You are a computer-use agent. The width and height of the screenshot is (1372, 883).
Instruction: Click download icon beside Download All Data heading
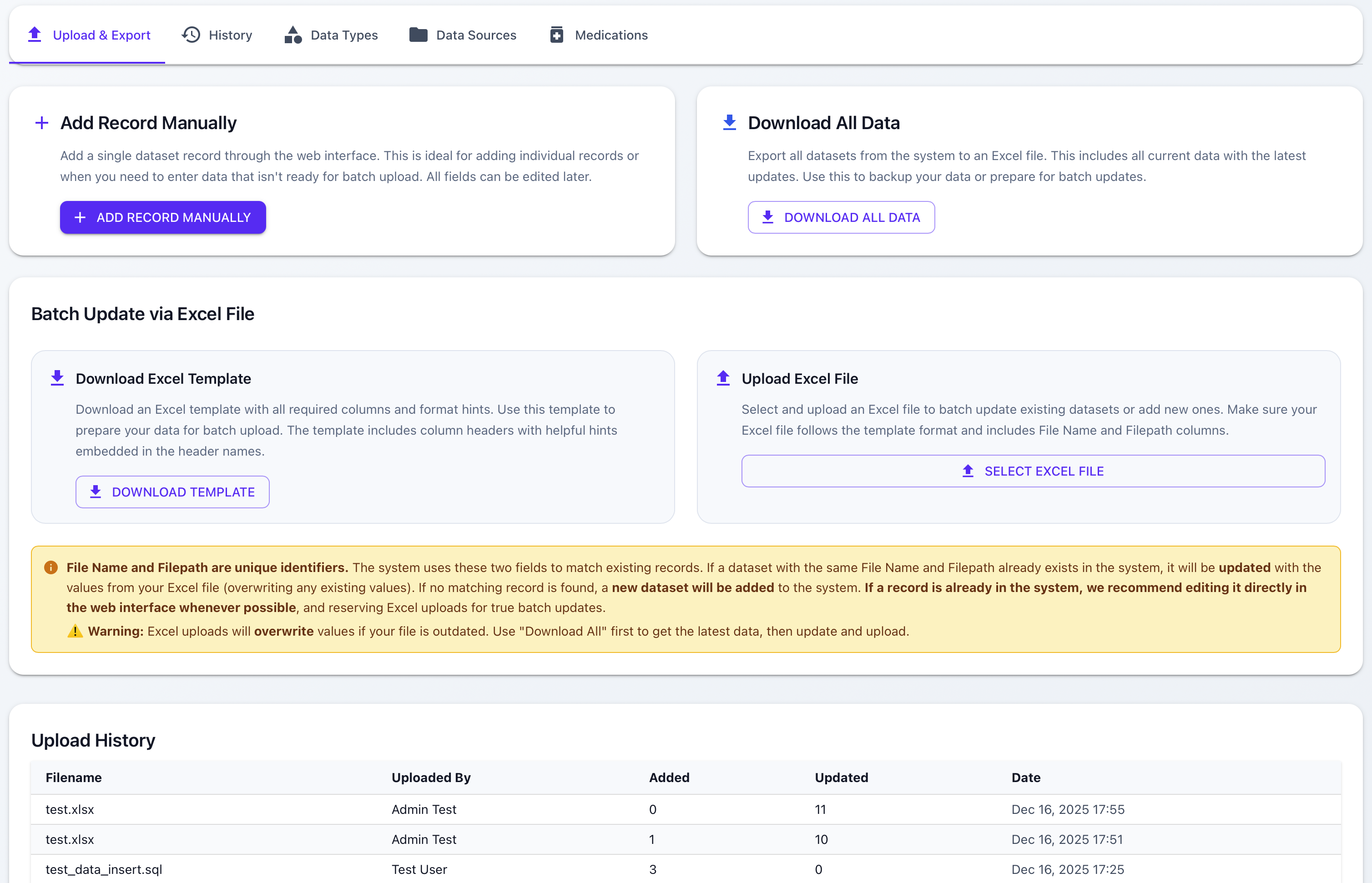(729, 123)
